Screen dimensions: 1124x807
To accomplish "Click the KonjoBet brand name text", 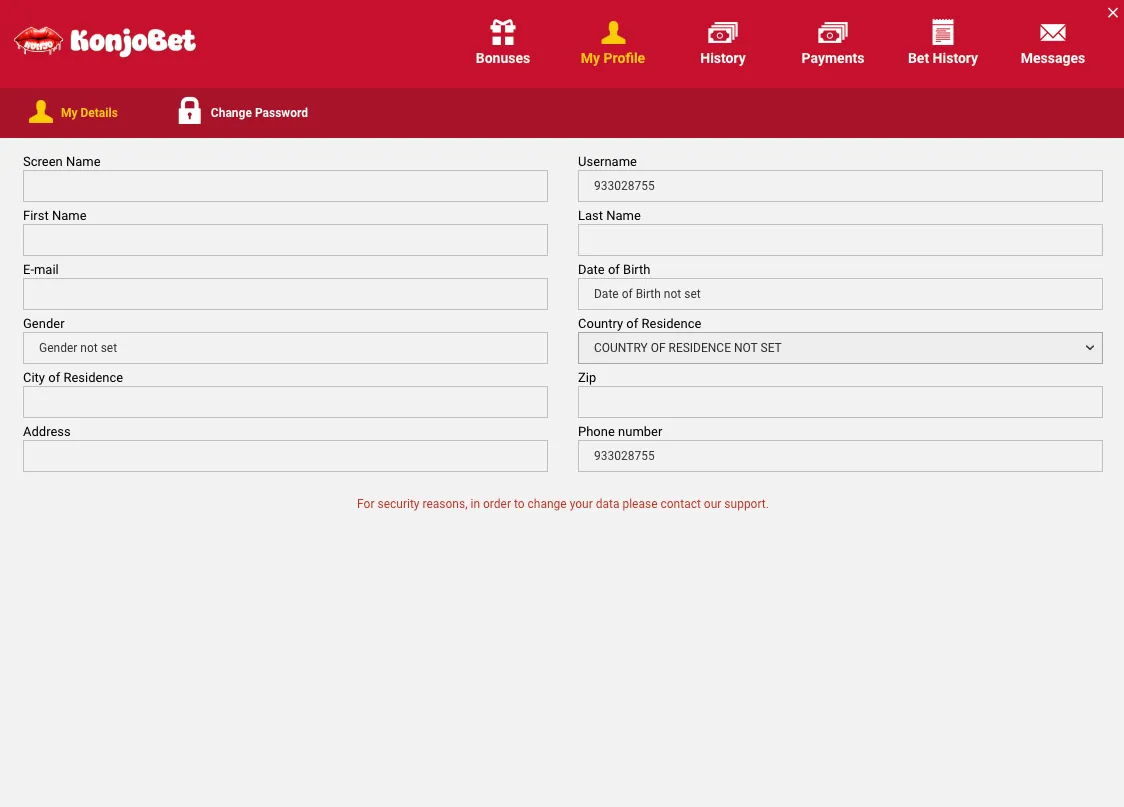I will [x=133, y=42].
